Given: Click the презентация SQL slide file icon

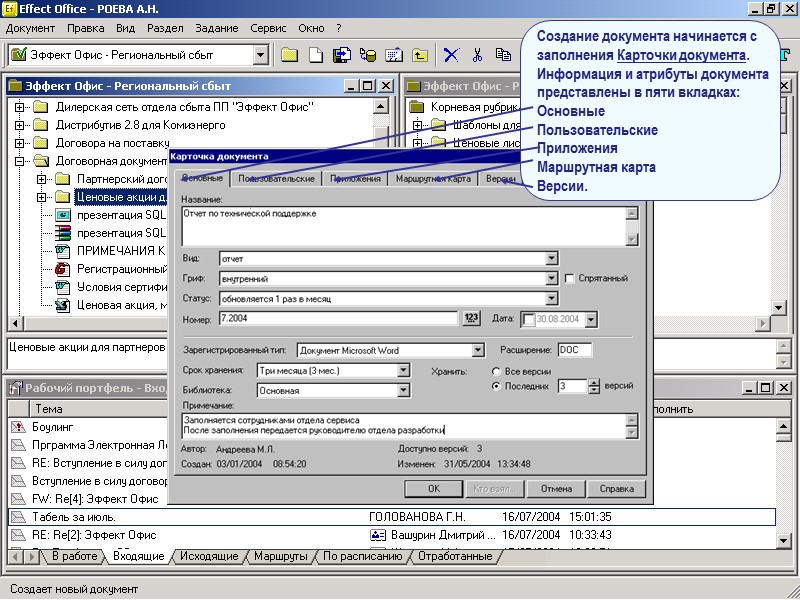Looking at the screenshot, I should click(x=62, y=215).
